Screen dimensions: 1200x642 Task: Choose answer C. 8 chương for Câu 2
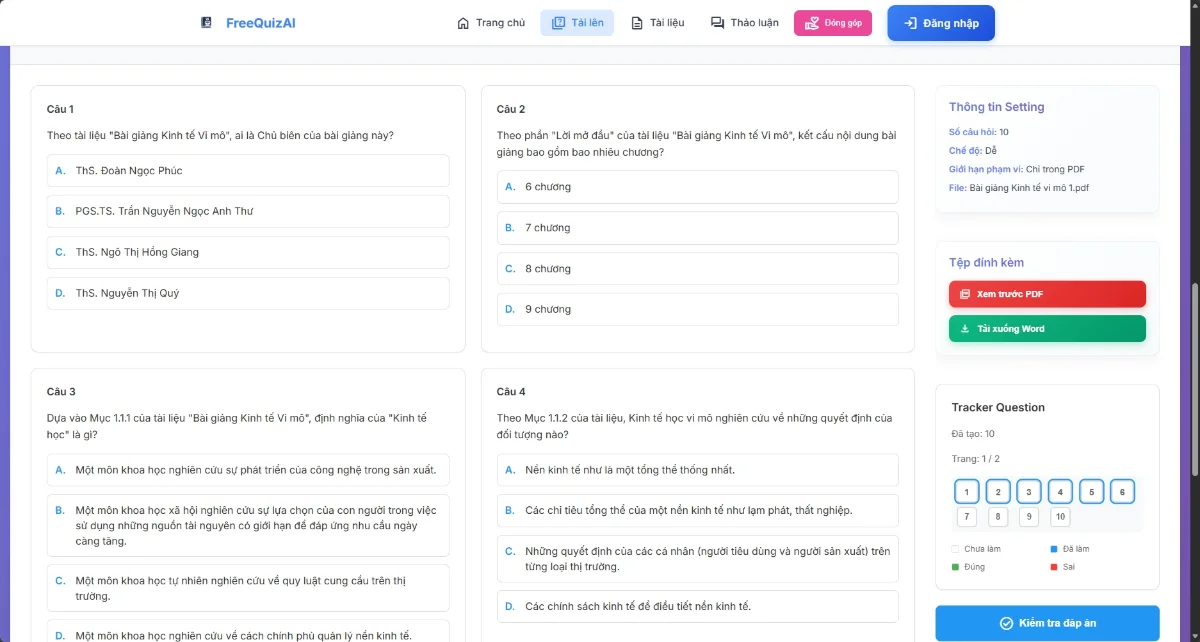pyautogui.click(x=697, y=269)
